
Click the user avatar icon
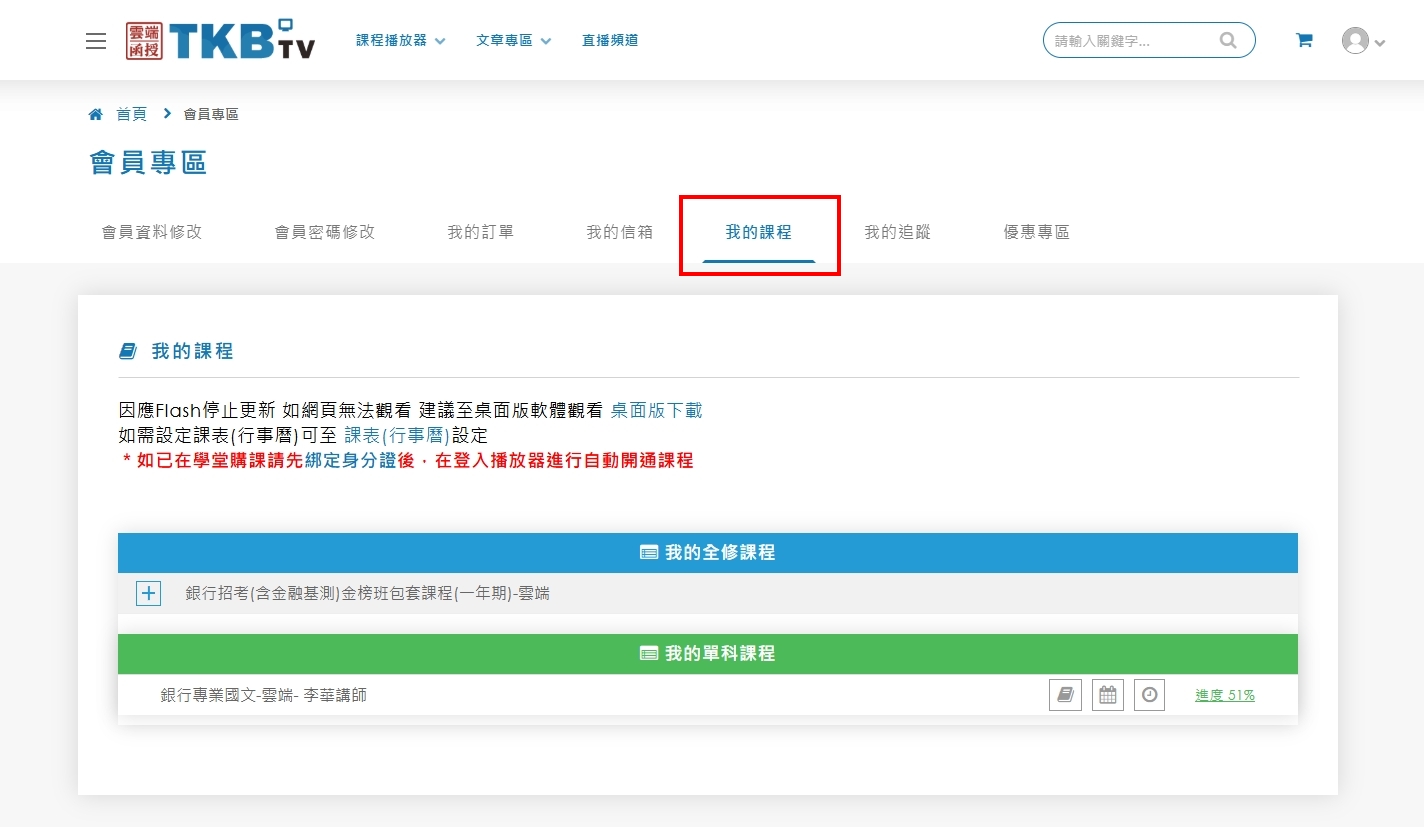coord(1355,41)
